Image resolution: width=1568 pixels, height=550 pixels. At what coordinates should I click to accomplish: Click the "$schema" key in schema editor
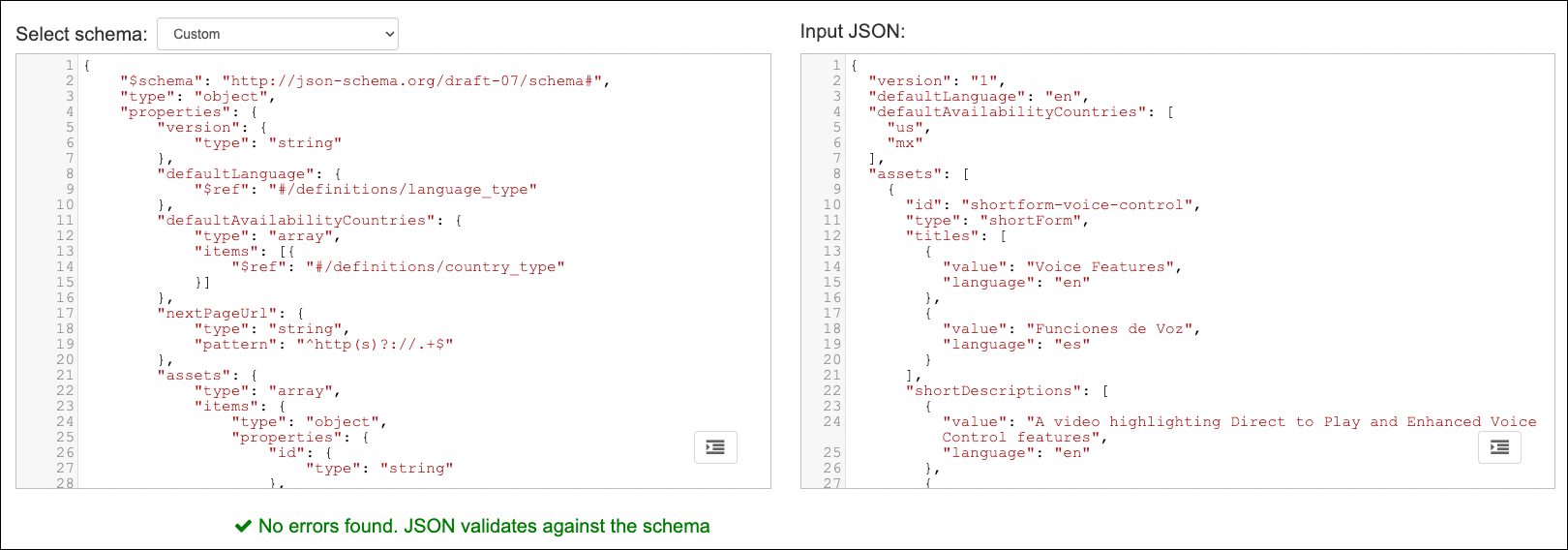coord(162,81)
